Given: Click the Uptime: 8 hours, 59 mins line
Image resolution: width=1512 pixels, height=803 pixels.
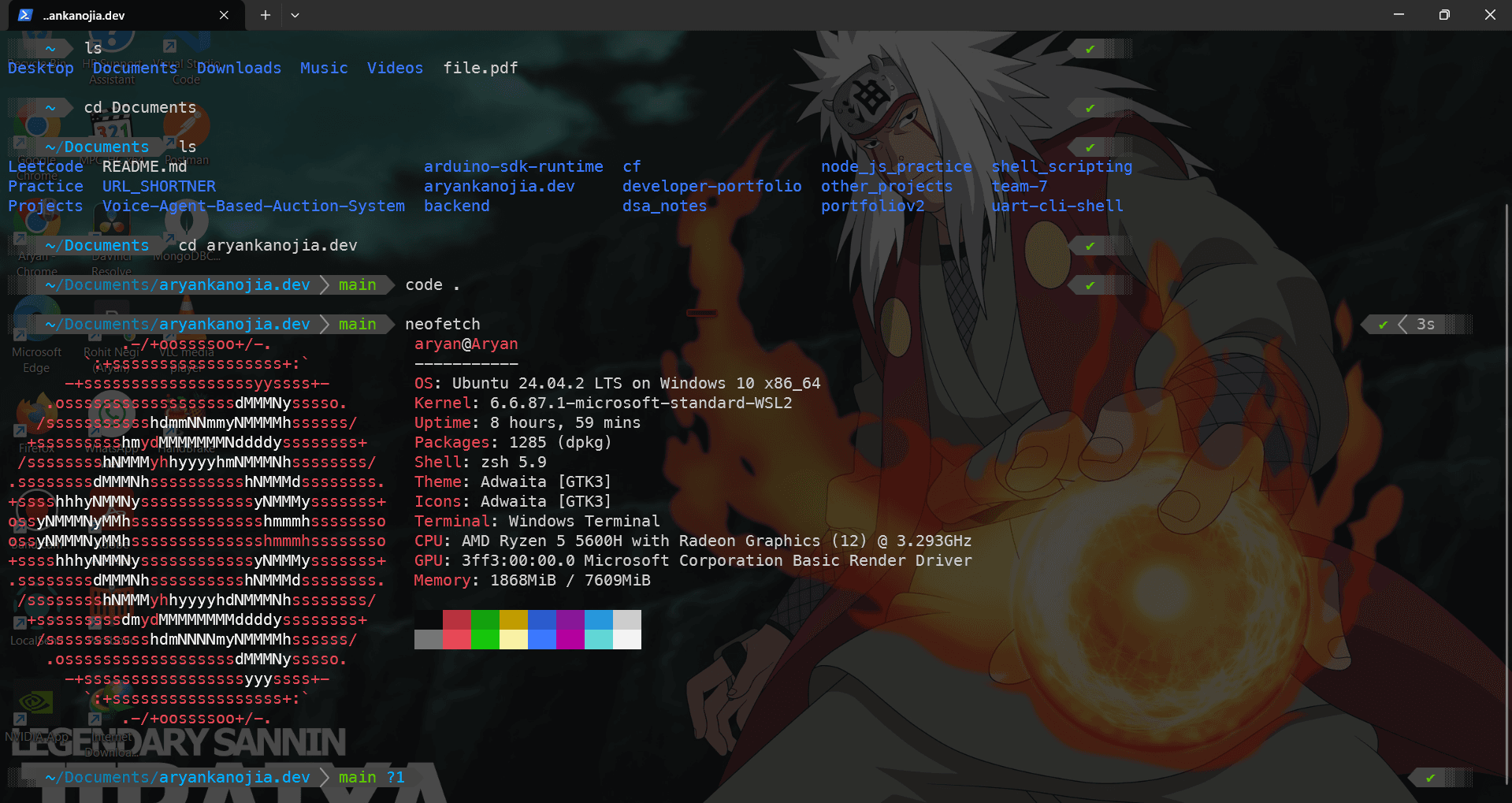Looking at the screenshot, I should [528, 422].
